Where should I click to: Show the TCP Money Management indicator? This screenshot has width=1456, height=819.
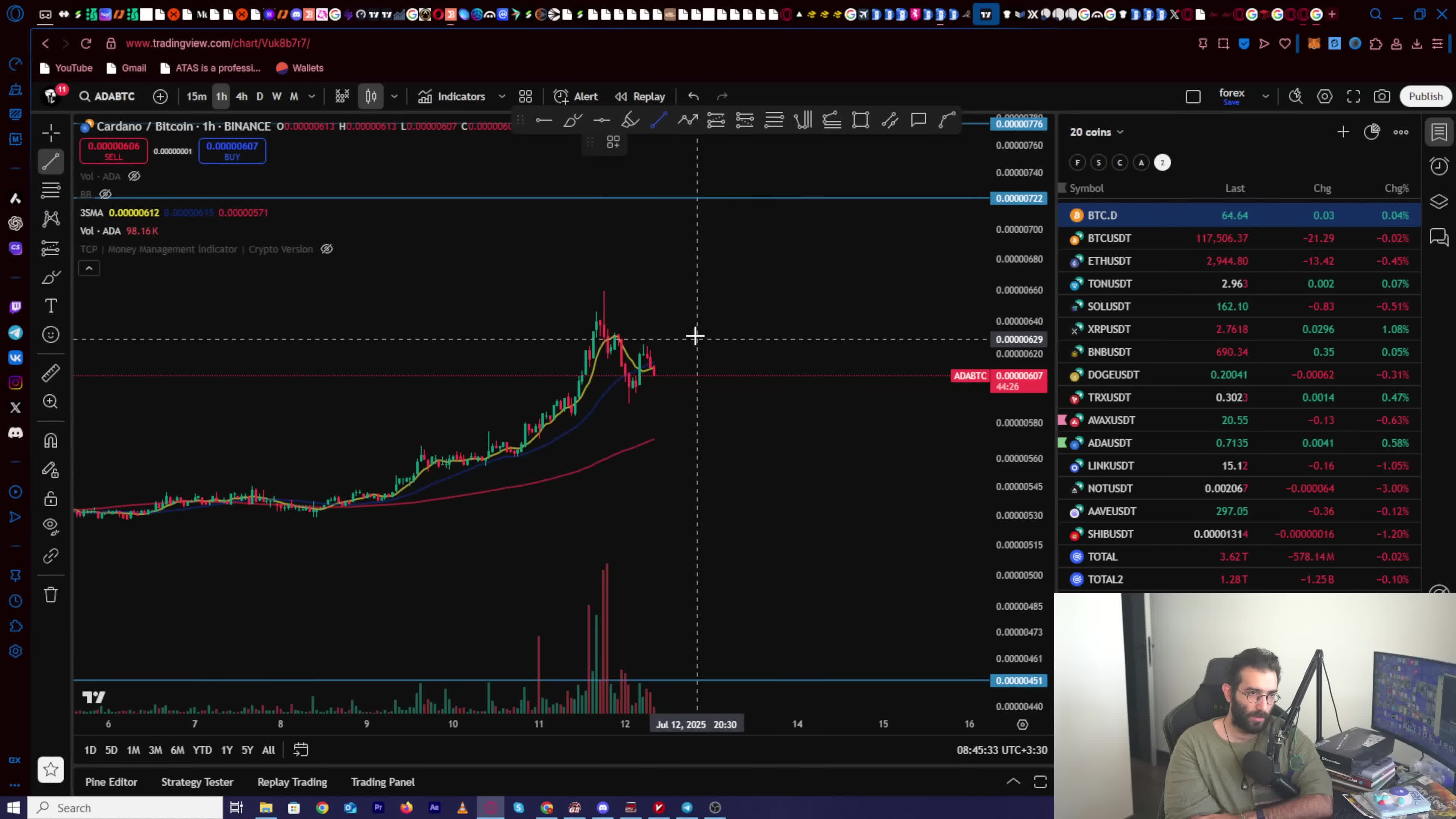pyautogui.click(x=327, y=249)
